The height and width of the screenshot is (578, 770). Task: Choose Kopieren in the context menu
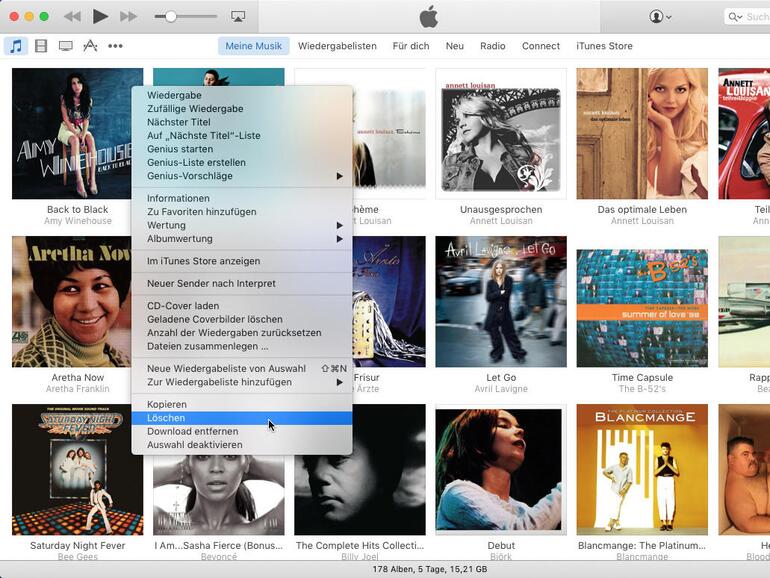point(242,405)
